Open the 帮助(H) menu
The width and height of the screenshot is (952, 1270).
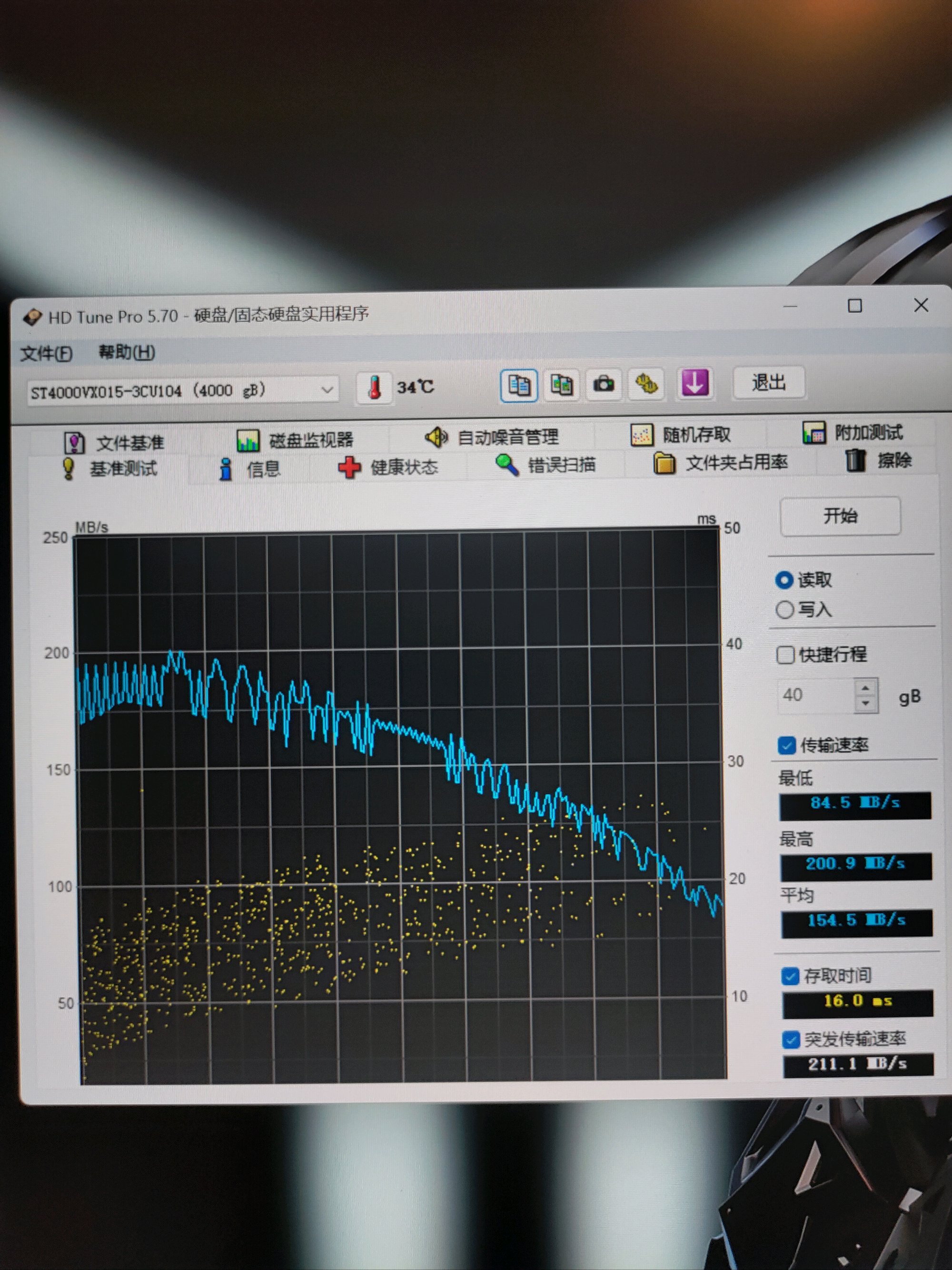[x=127, y=352]
